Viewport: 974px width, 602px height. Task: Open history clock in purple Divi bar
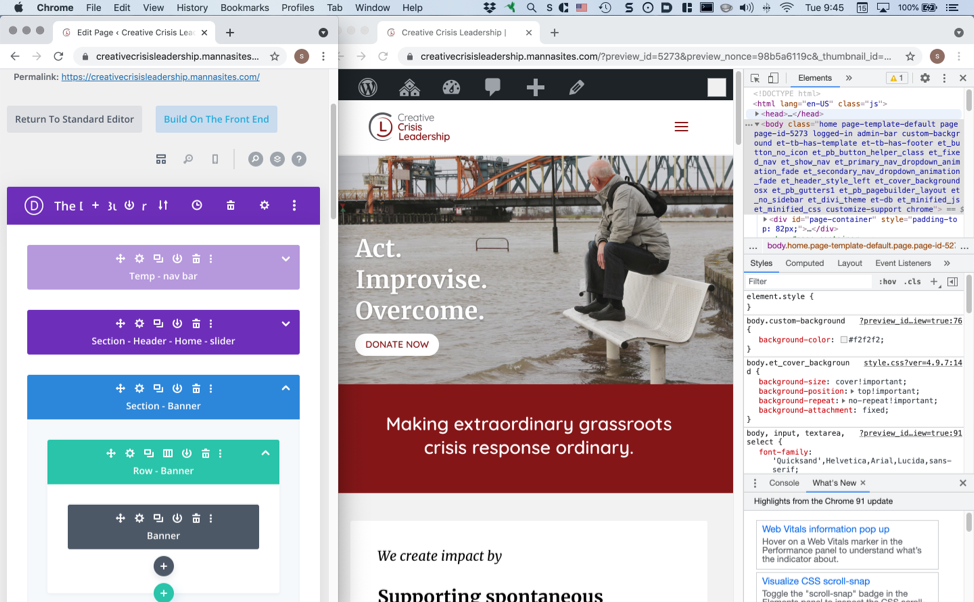tap(197, 205)
